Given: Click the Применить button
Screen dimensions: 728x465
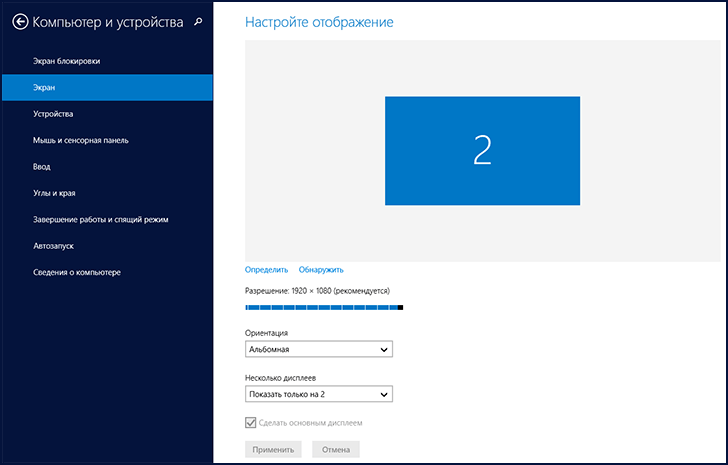Looking at the screenshot, I should [x=273, y=449].
